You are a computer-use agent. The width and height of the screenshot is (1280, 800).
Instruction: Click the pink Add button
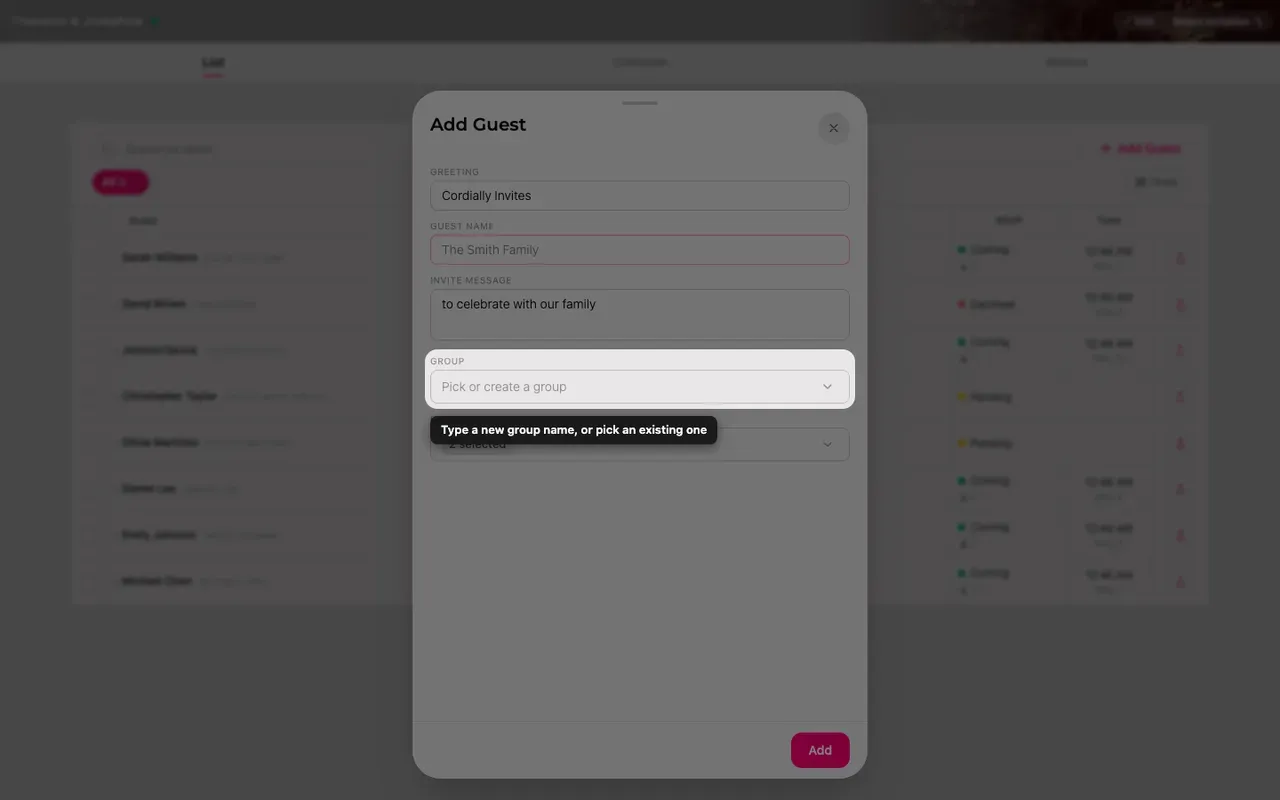tap(820, 750)
